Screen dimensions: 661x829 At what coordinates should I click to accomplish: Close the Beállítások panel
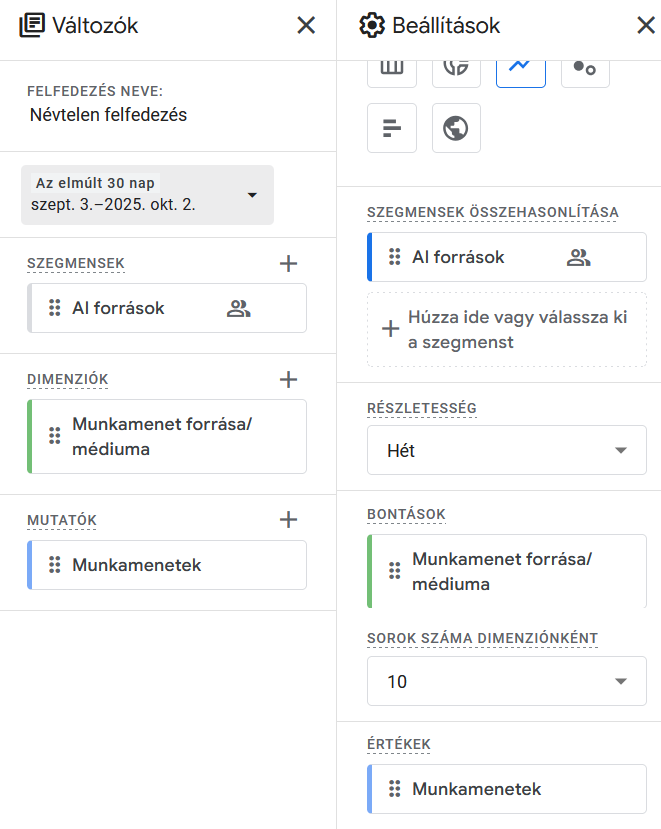click(x=646, y=26)
